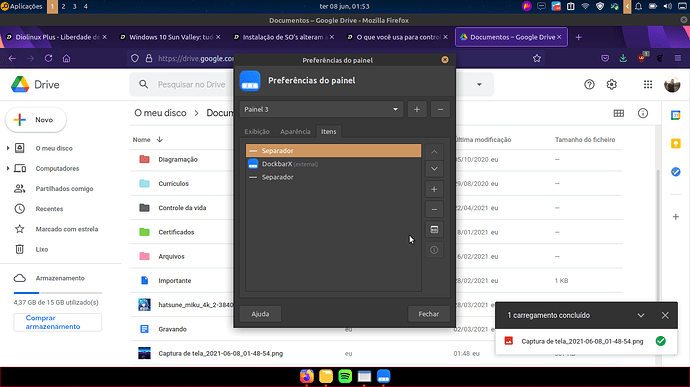Switch to the Exibição tab
Screen dimensions: 690x387
pyautogui.click(x=257, y=132)
